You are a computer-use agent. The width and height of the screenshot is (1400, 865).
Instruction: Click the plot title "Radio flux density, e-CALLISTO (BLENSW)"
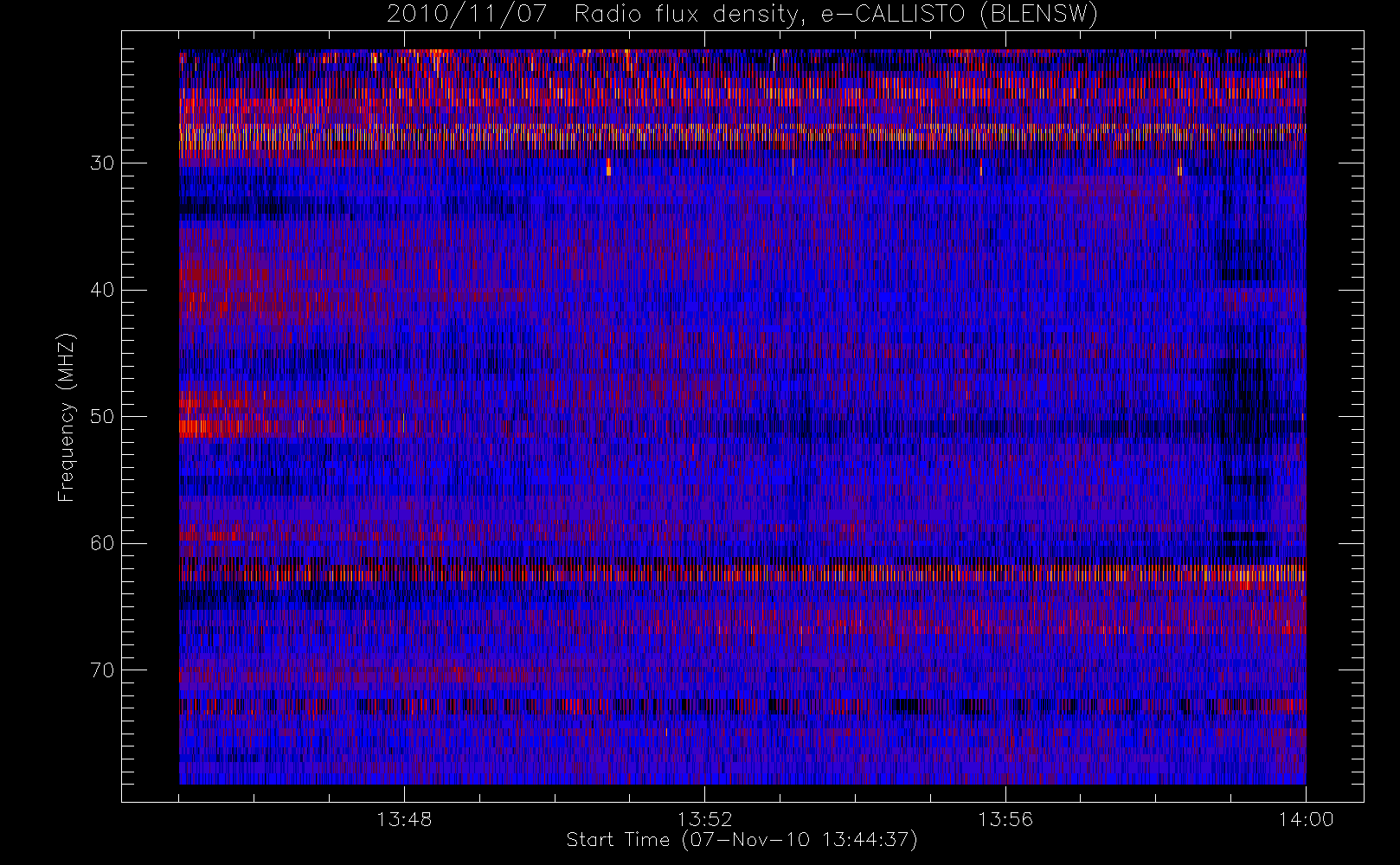[x=837, y=15]
